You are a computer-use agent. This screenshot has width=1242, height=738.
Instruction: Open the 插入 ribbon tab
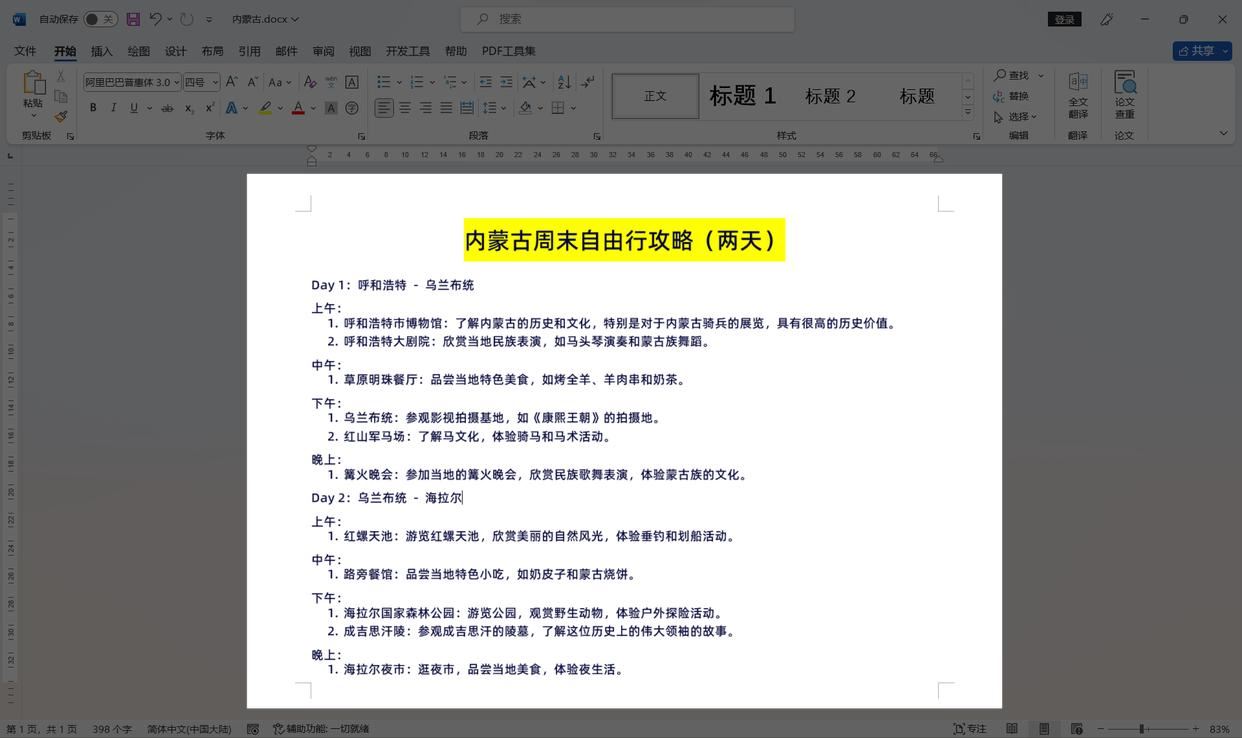click(x=102, y=51)
